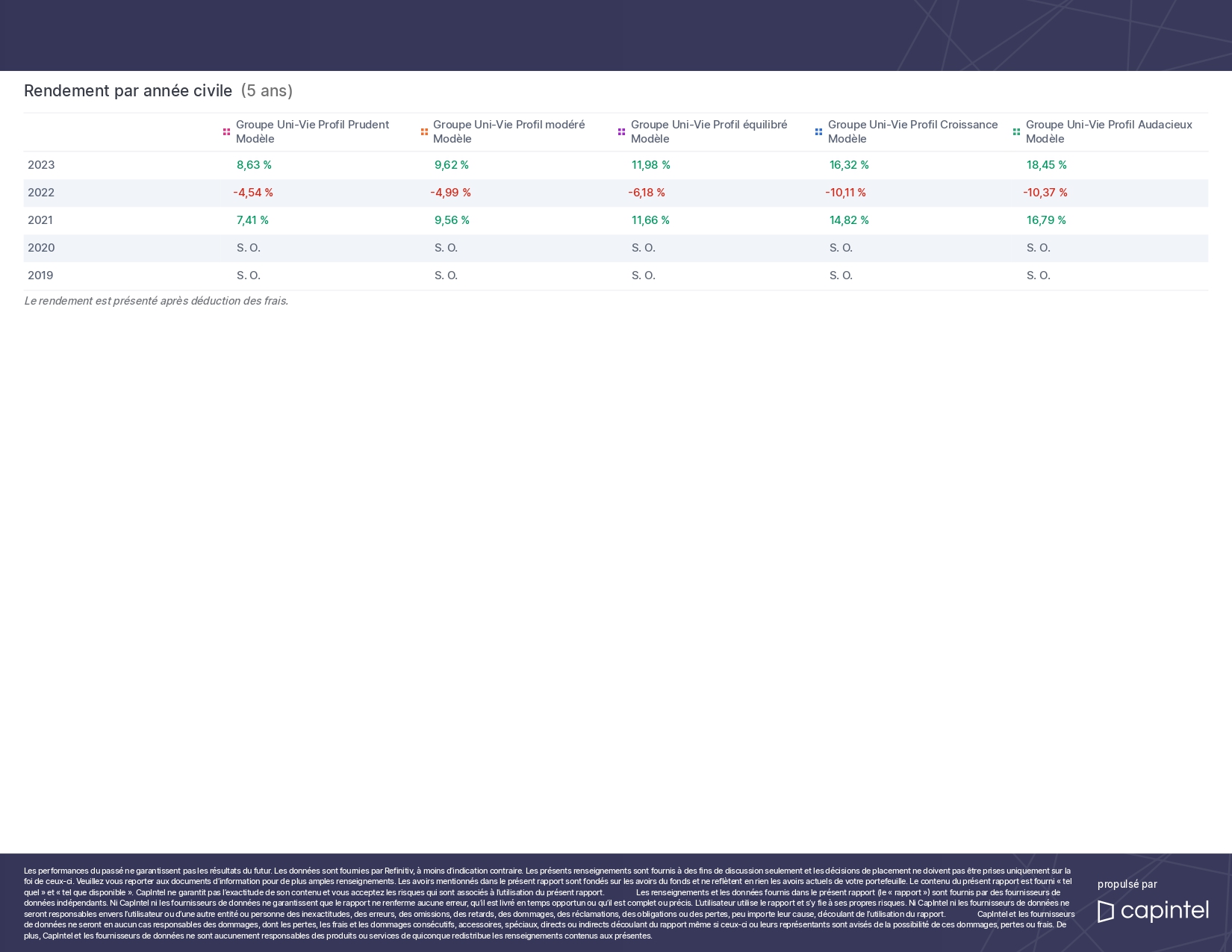
Task: Select the 'Groupe Uni-Vie Profil Croissance Modèle' header
Action: [x=912, y=131]
